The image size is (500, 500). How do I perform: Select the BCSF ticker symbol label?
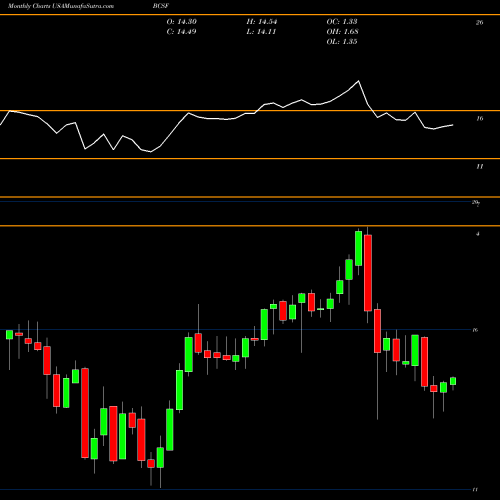click(x=160, y=6)
